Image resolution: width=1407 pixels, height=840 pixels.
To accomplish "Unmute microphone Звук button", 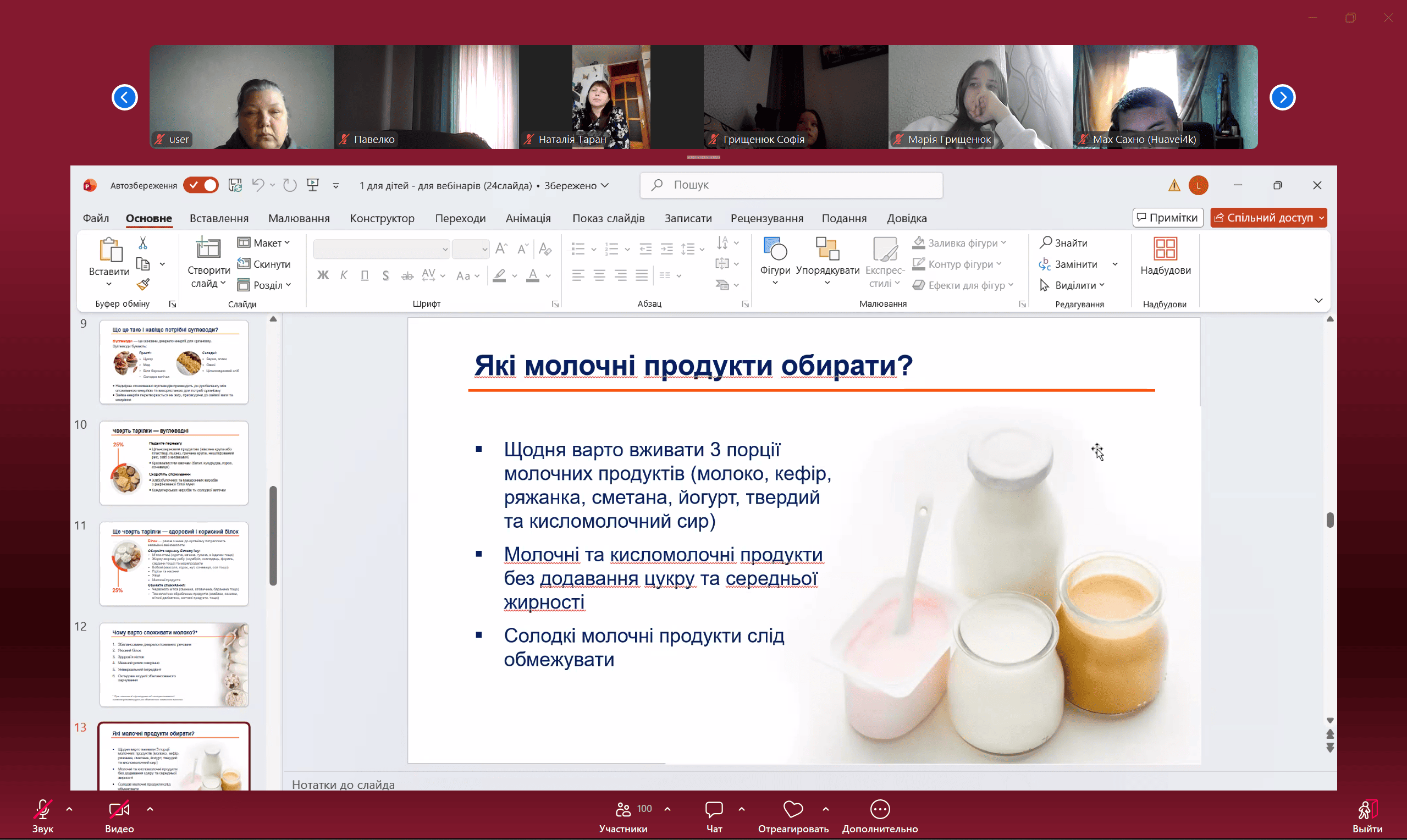I will tap(43, 816).
